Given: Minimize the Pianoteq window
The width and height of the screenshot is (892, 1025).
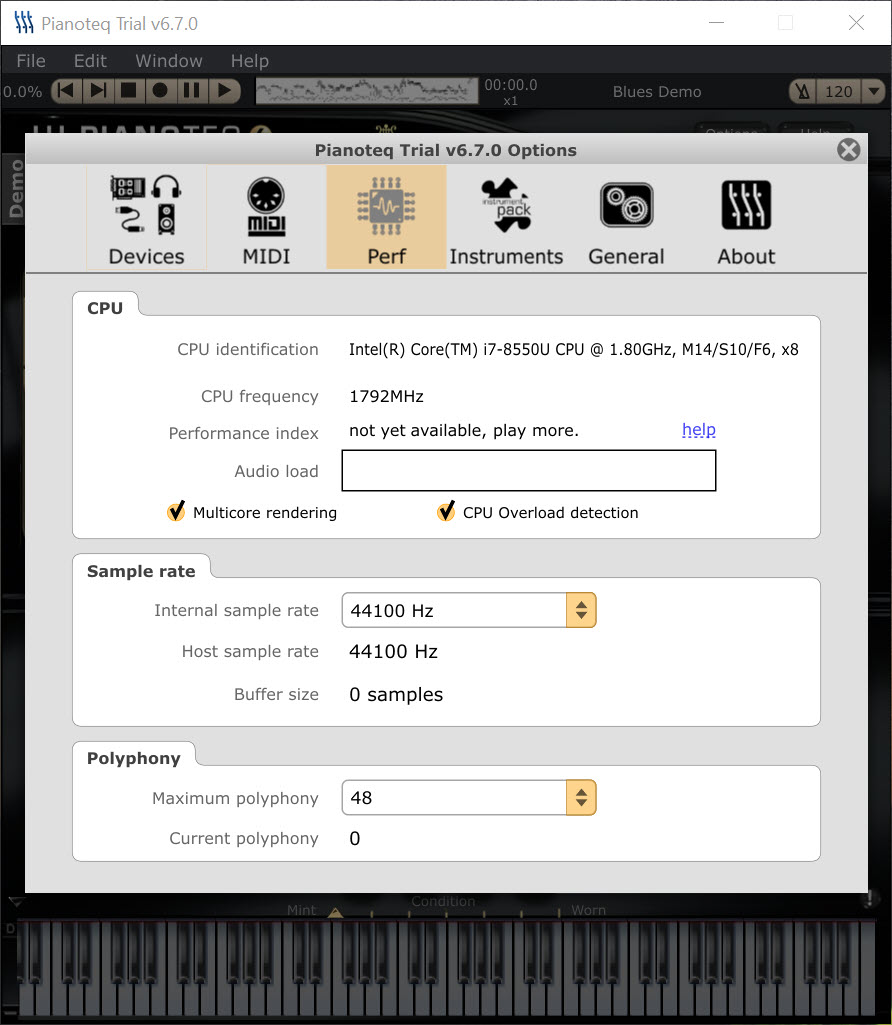Looking at the screenshot, I should coord(717,23).
